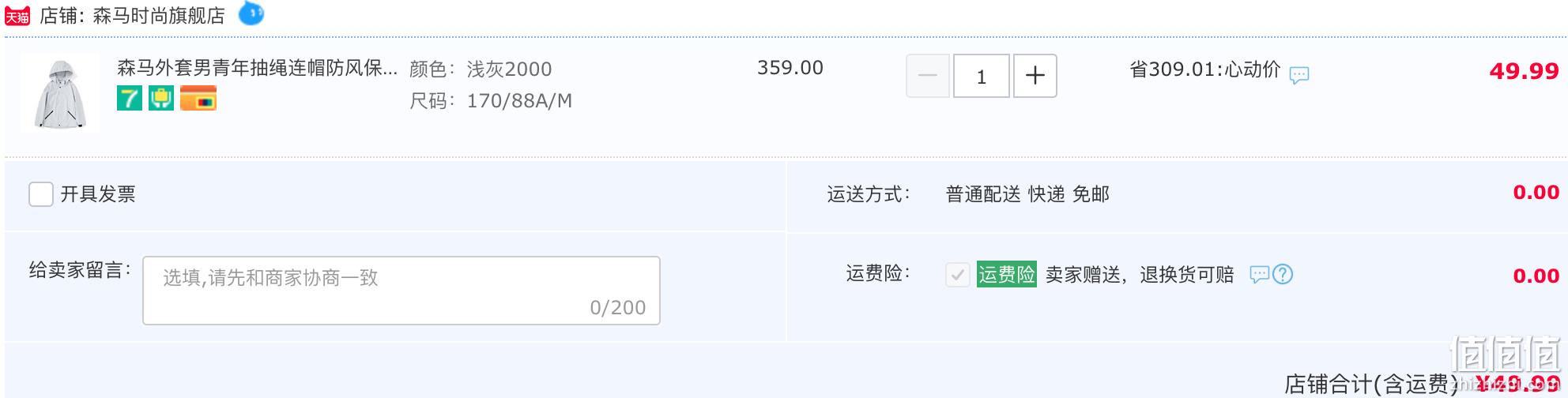Toggle the 运费险 checkbox
The height and width of the screenshot is (398, 1568).
pos(958,275)
